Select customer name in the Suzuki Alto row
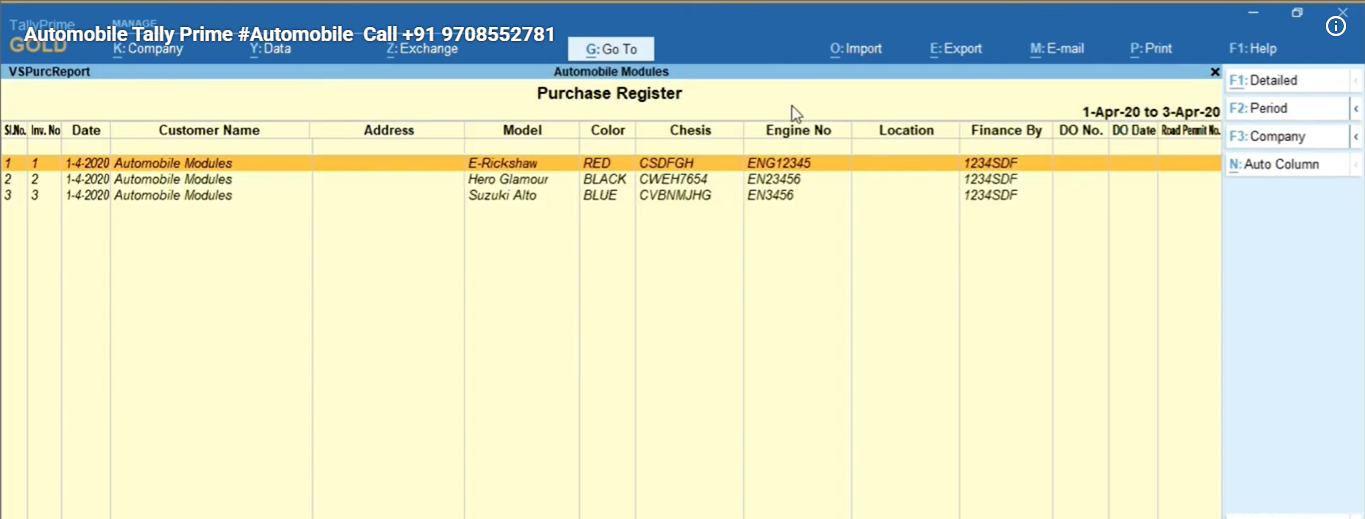 173,195
